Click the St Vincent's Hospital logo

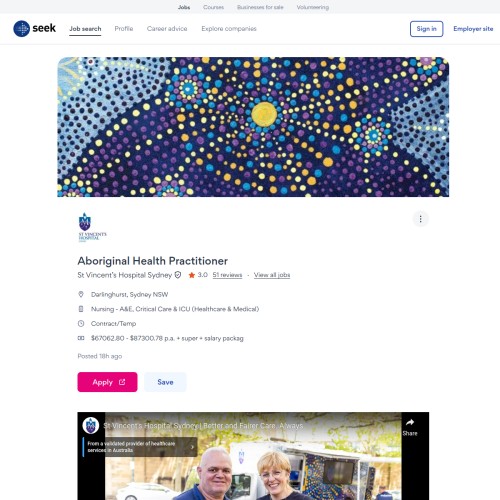92,227
